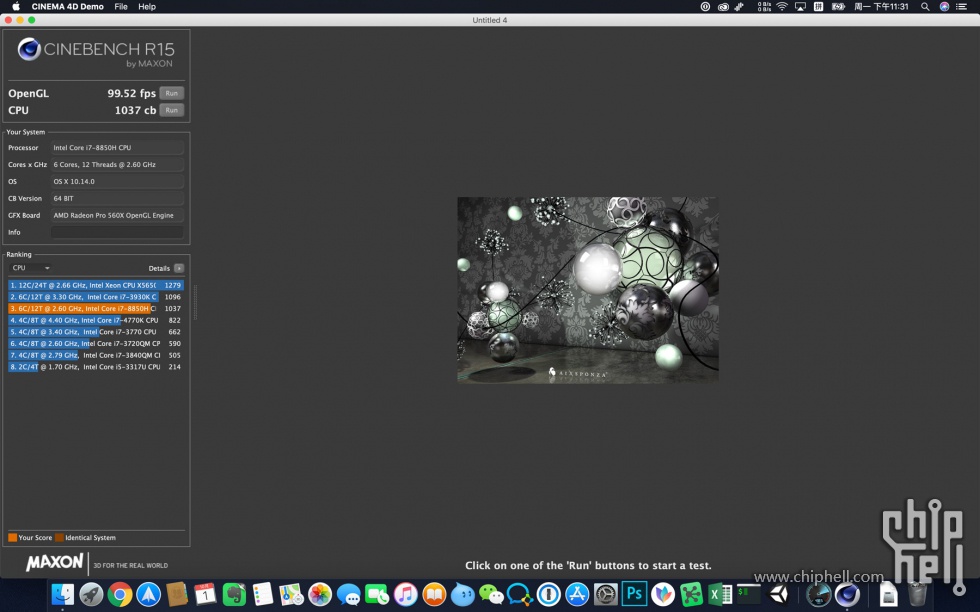Viewport: 980px width, 612px height.
Task: Click Cinebench sphere icon in dock
Action: click(848, 594)
